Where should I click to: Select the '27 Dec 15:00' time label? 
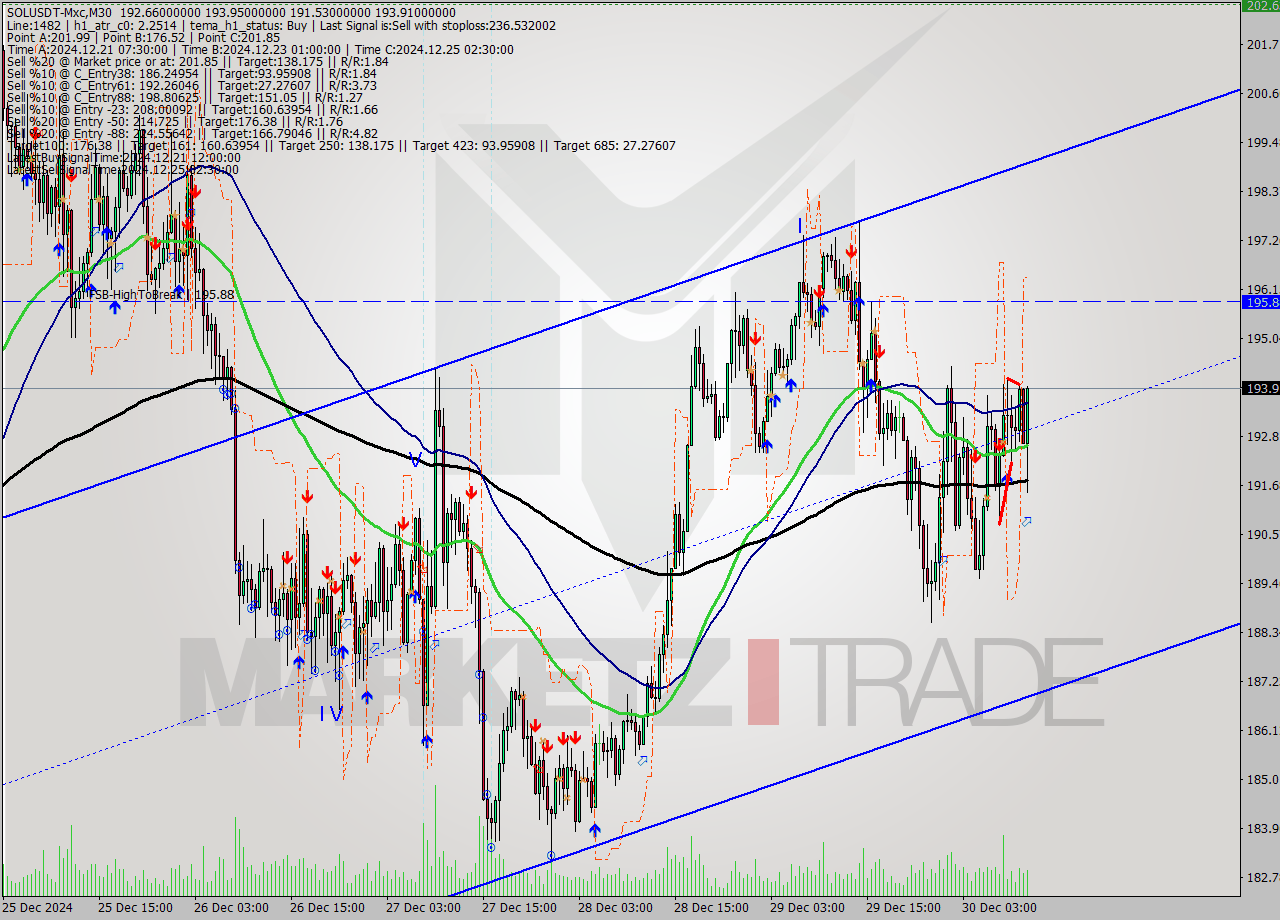click(x=520, y=908)
